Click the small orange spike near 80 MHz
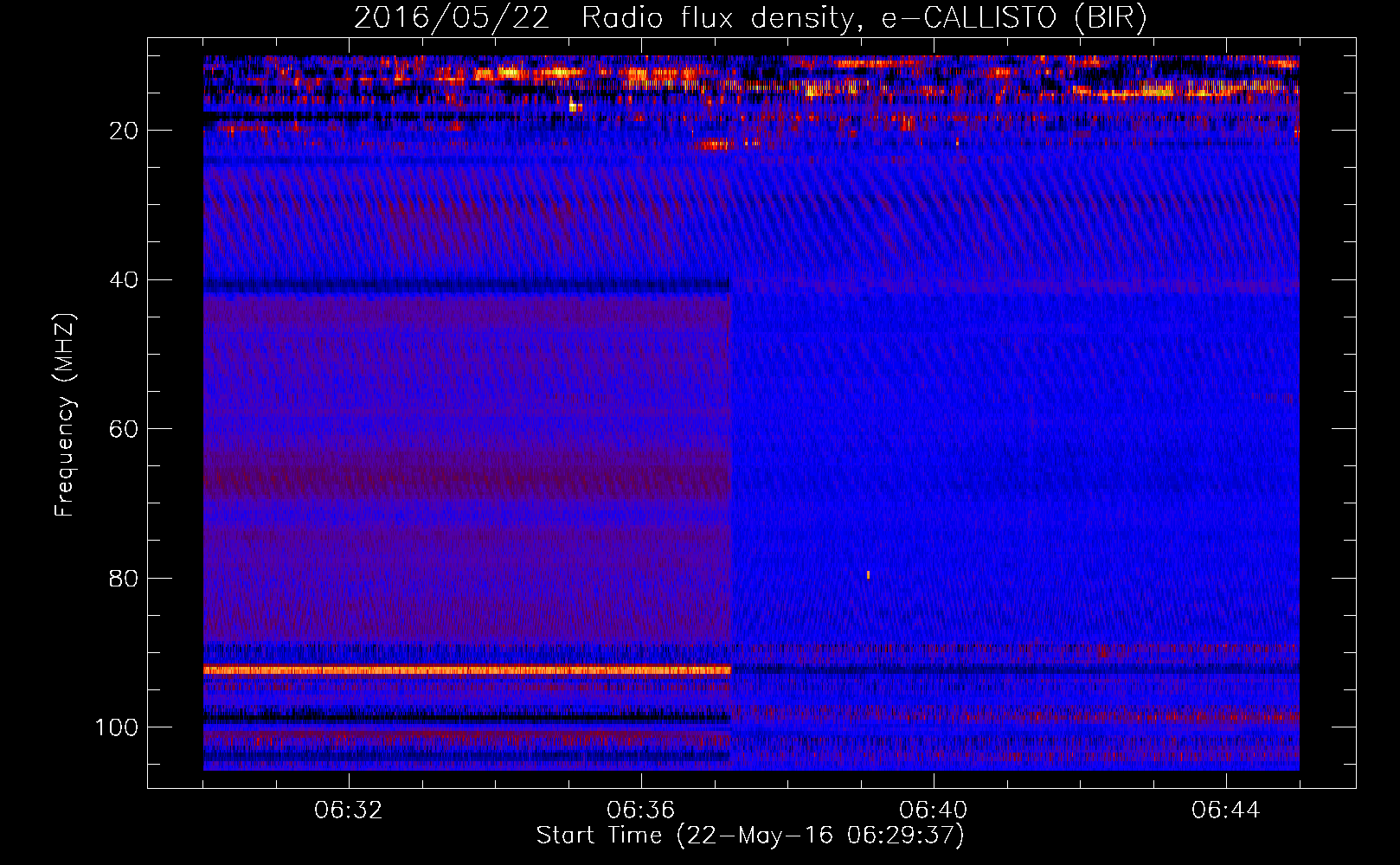This screenshot has width=1400, height=865. coord(868,574)
